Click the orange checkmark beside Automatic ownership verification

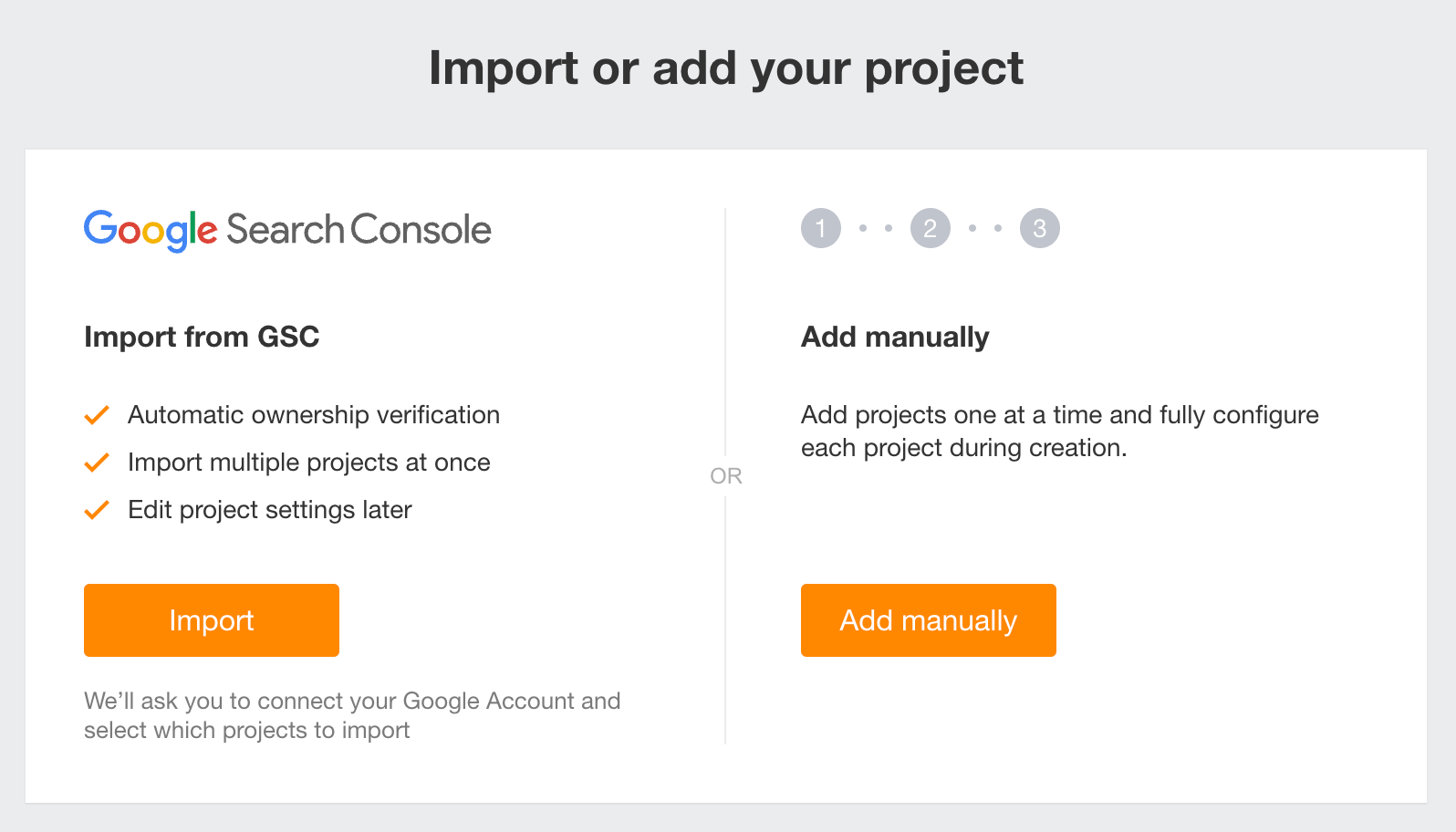pyautogui.click(x=97, y=415)
